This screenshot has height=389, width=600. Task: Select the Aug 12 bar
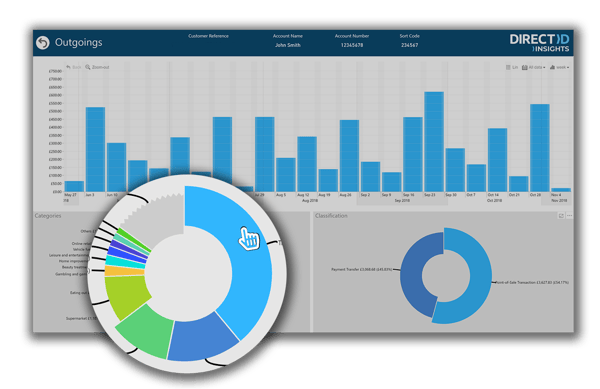(307, 164)
